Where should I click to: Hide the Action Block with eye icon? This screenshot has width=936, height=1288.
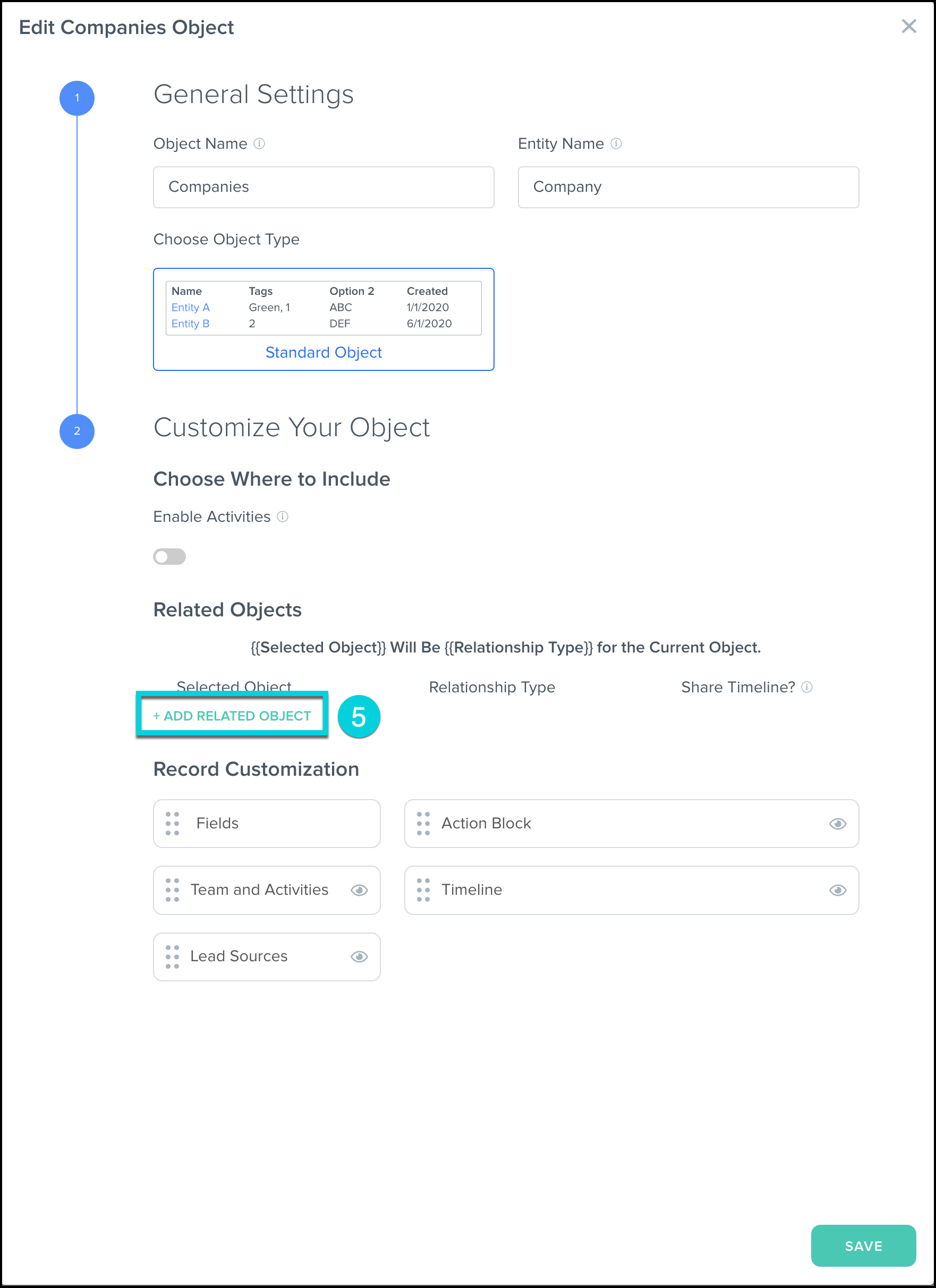838,824
